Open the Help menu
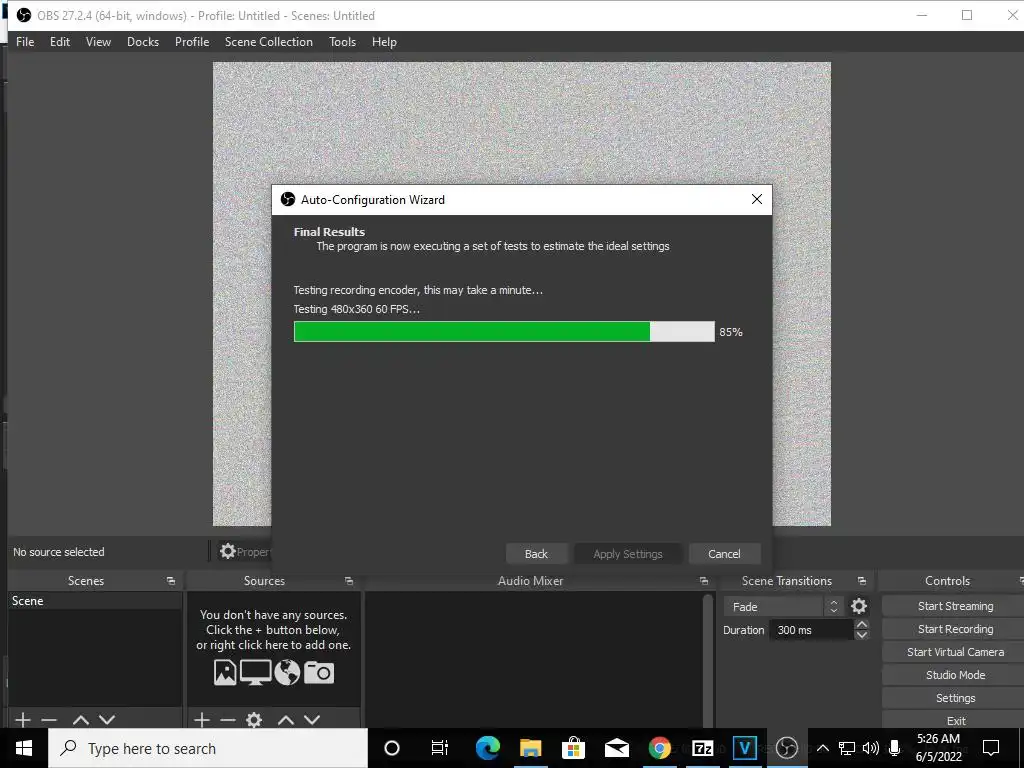1024x768 pixels. [384, 42]
